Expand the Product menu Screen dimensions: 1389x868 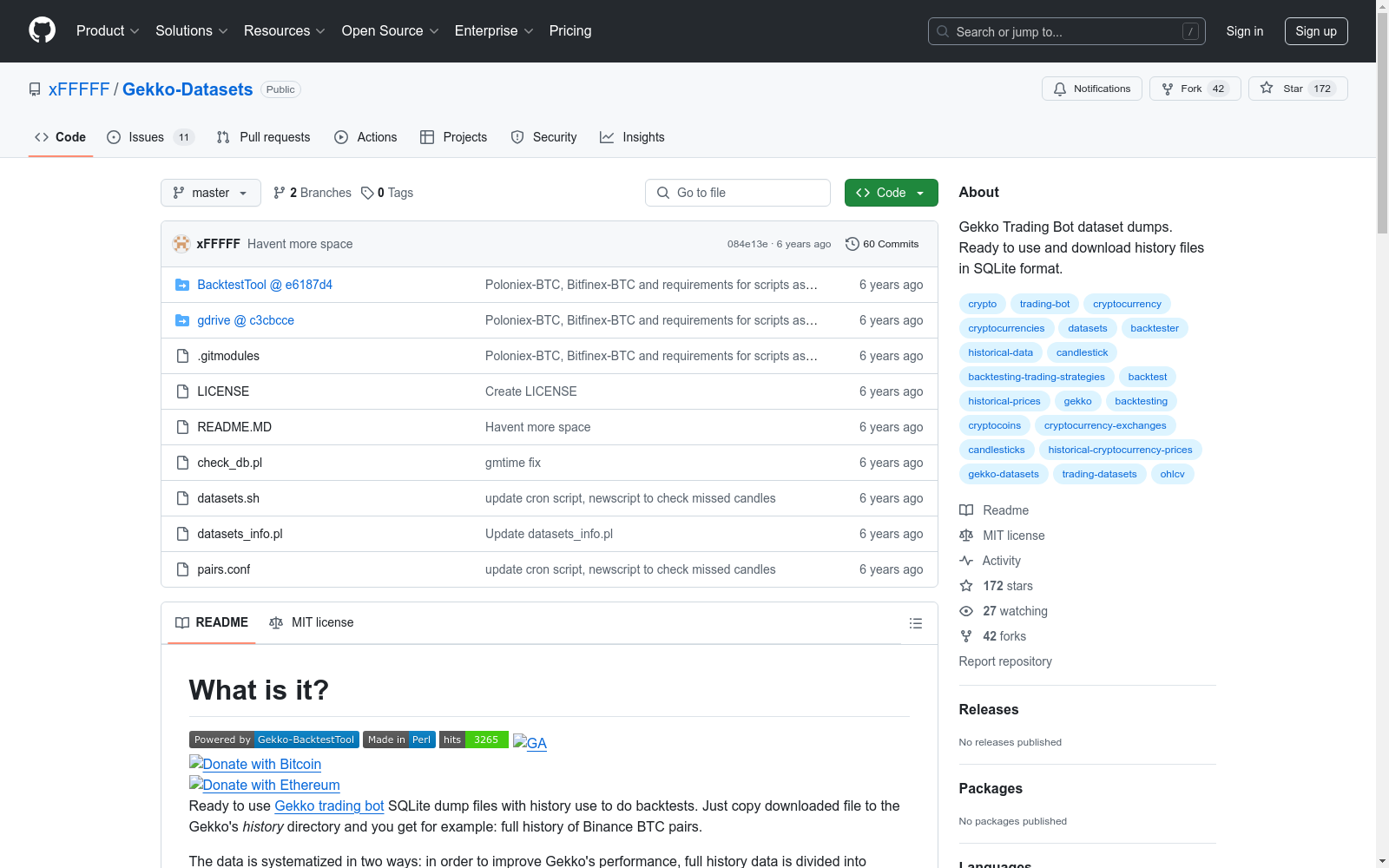coord(108,30)
